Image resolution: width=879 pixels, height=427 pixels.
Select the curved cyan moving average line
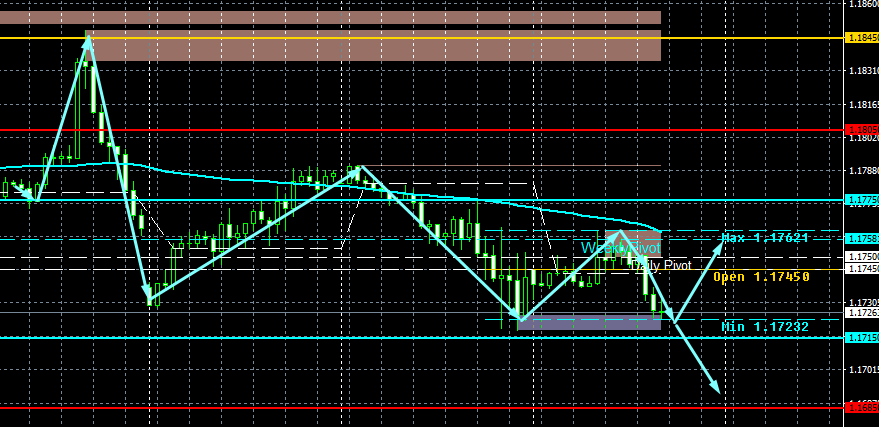pyautogui.click(x=331, y=185)
